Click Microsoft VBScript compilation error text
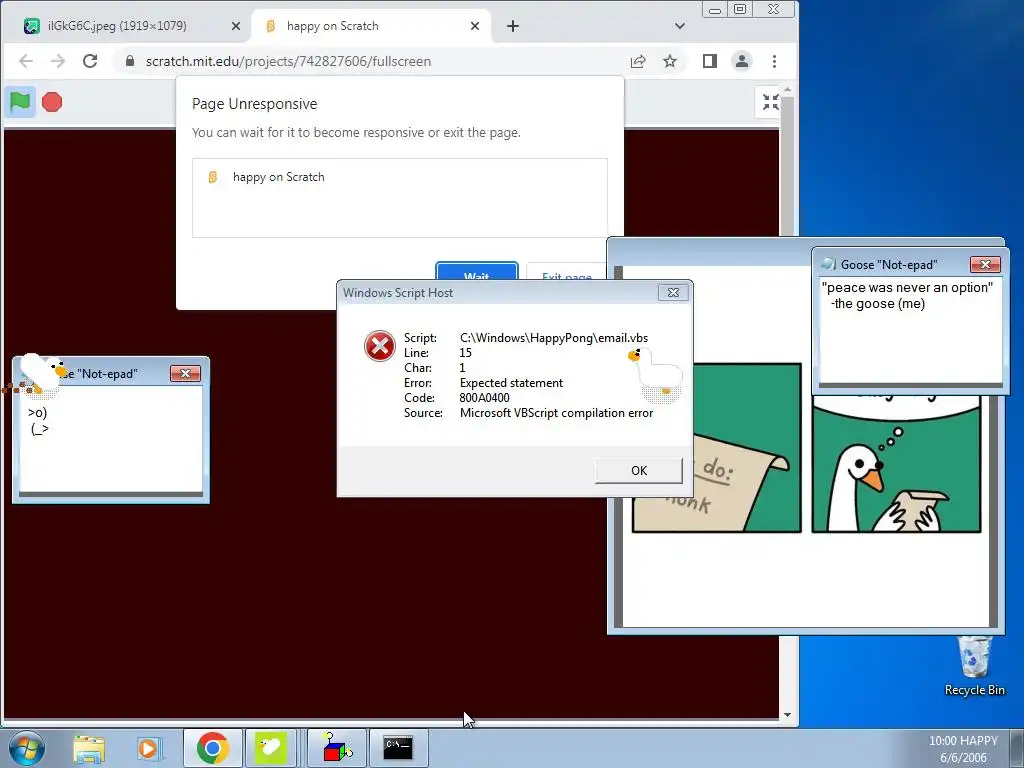This screenshot has height=768, width=1024. (x=556, y=413)
